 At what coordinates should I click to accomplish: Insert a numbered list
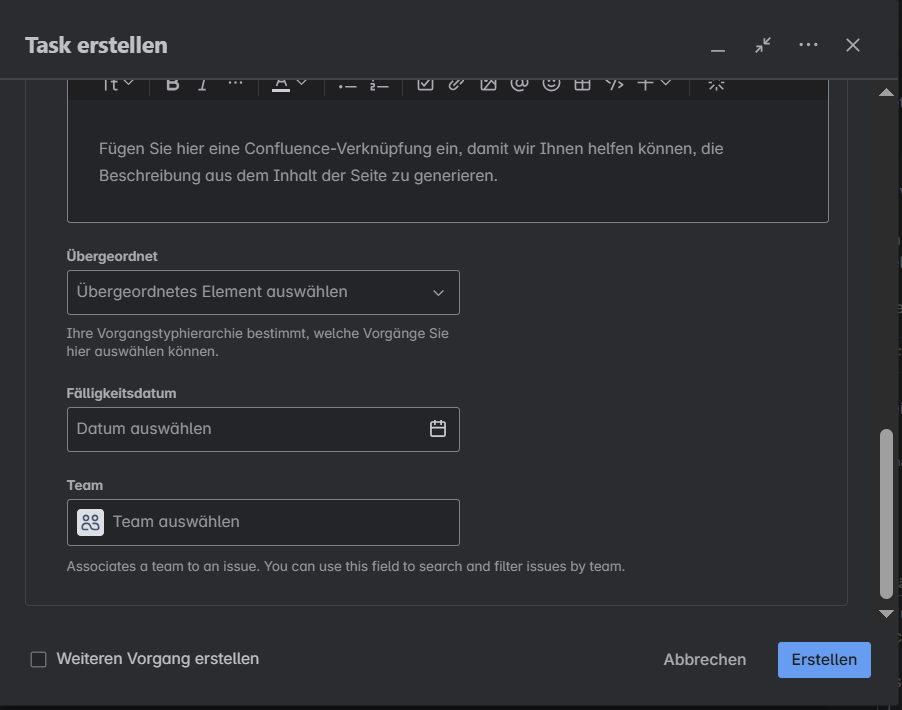pos(378,84)
